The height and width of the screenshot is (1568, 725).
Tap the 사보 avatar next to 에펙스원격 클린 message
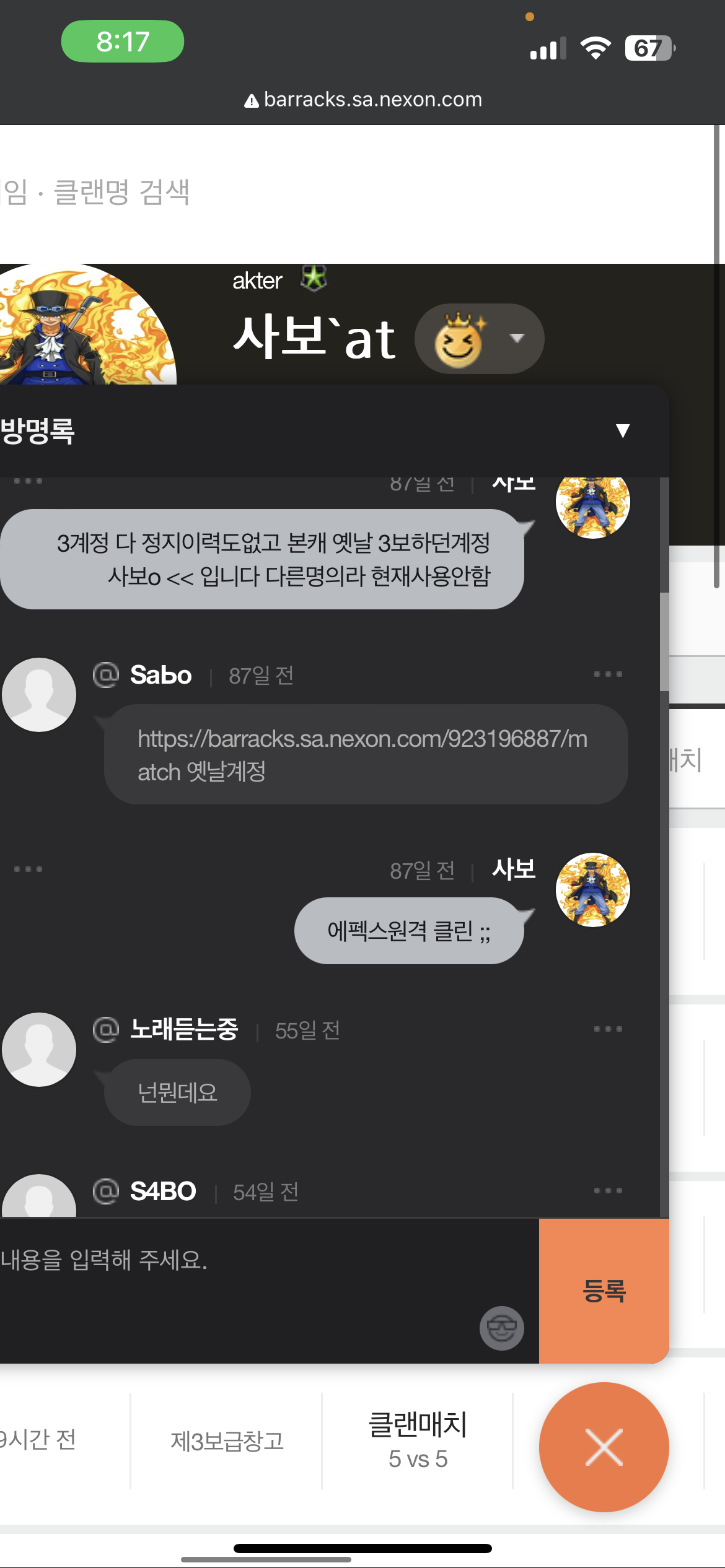[593, 890]
